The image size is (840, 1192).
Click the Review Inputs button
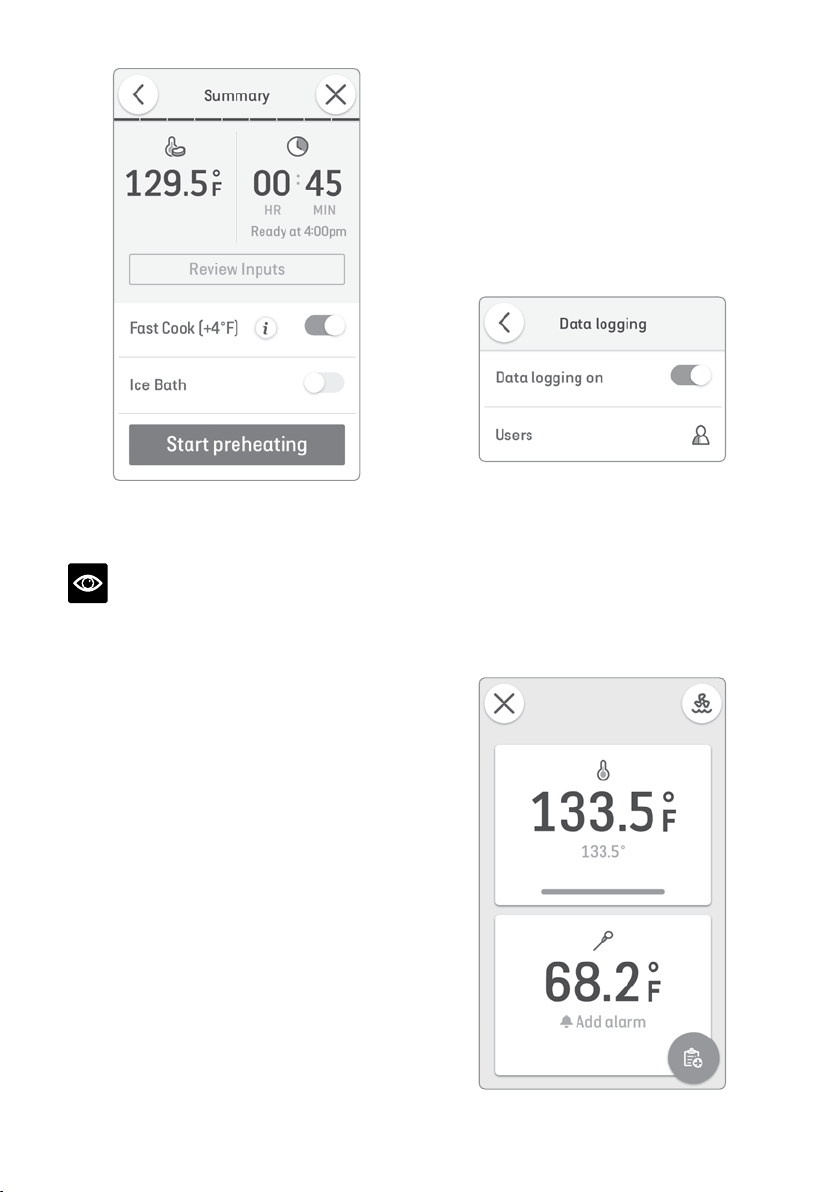click(x=236, y=269)
